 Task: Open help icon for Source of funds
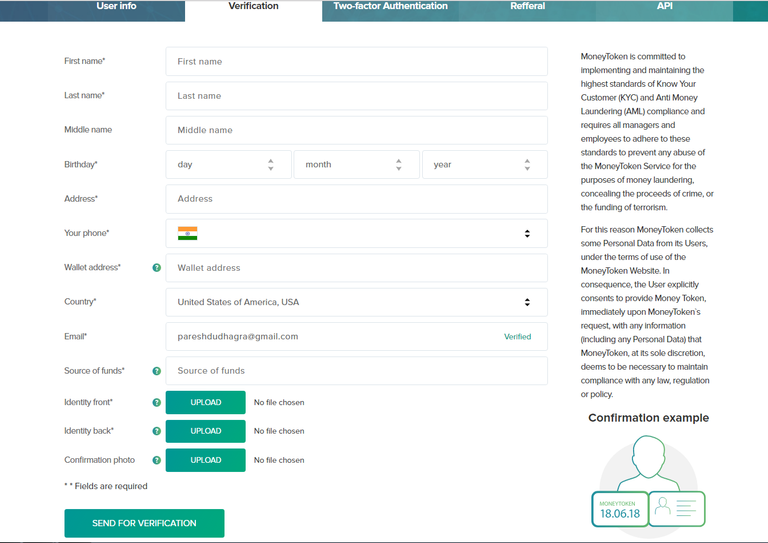coord(157,371)
